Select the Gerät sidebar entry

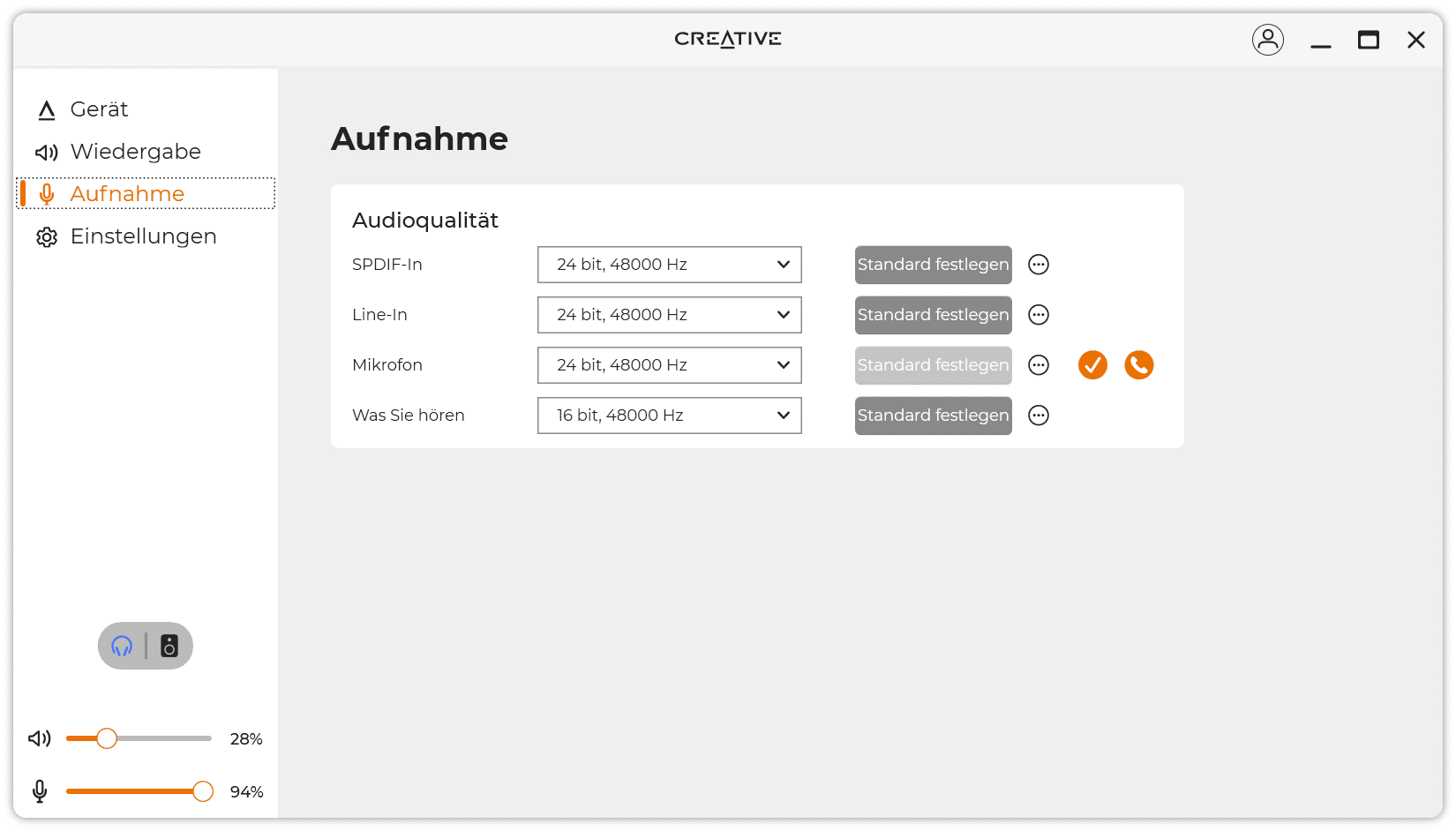[x=99, y=109]
